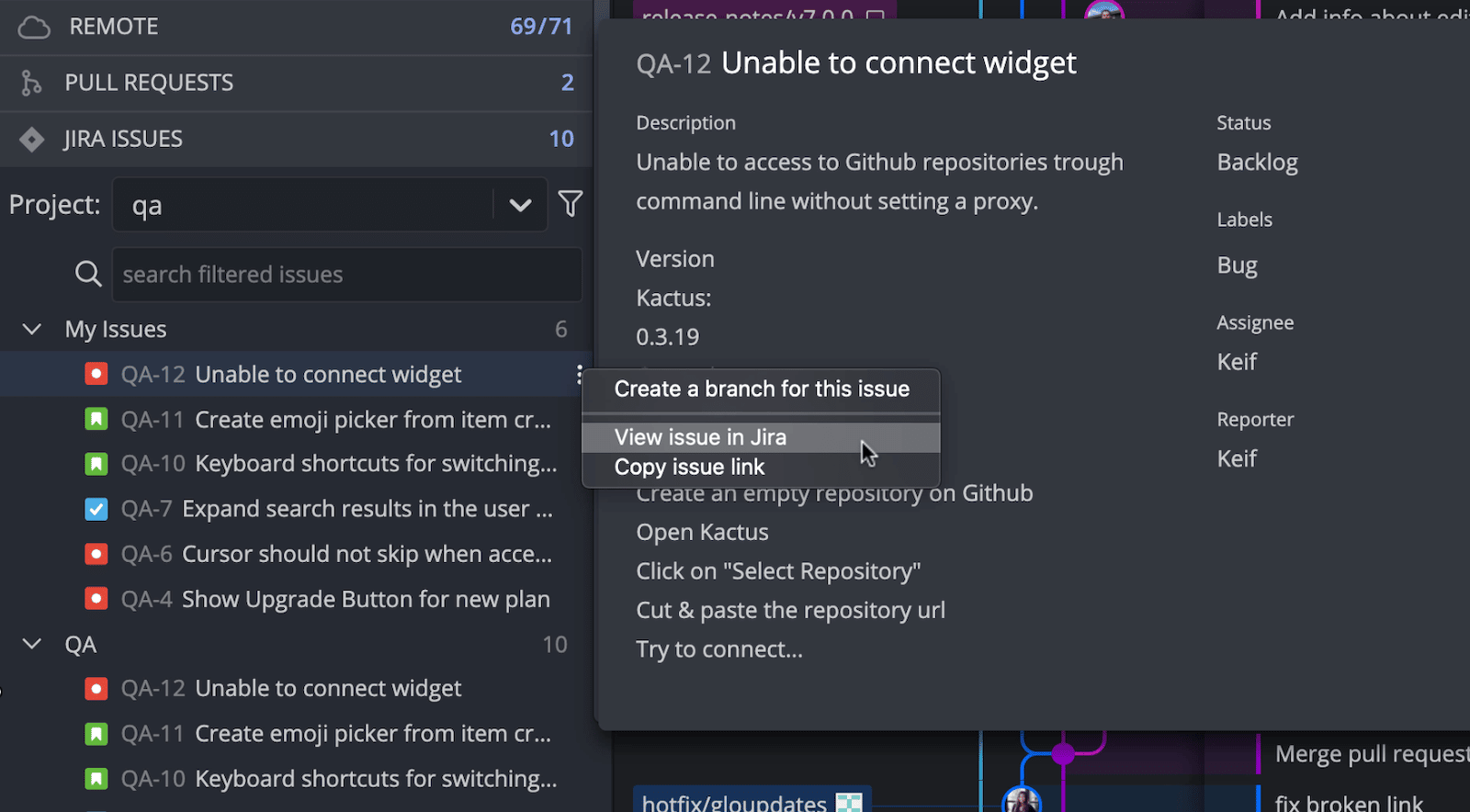Click the search magnifier icon

[x=88, y=274]
